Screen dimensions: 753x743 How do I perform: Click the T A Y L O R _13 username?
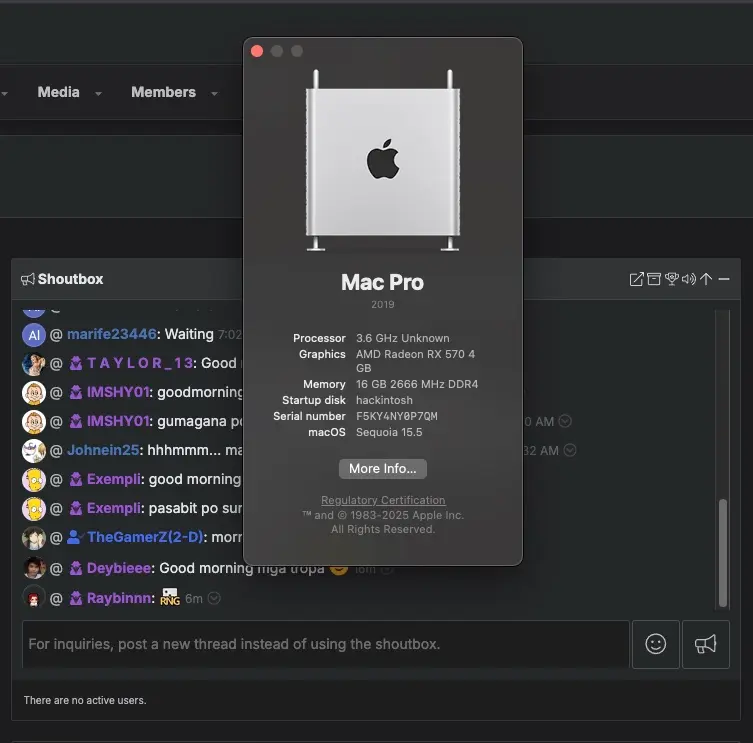coord(140,363)
